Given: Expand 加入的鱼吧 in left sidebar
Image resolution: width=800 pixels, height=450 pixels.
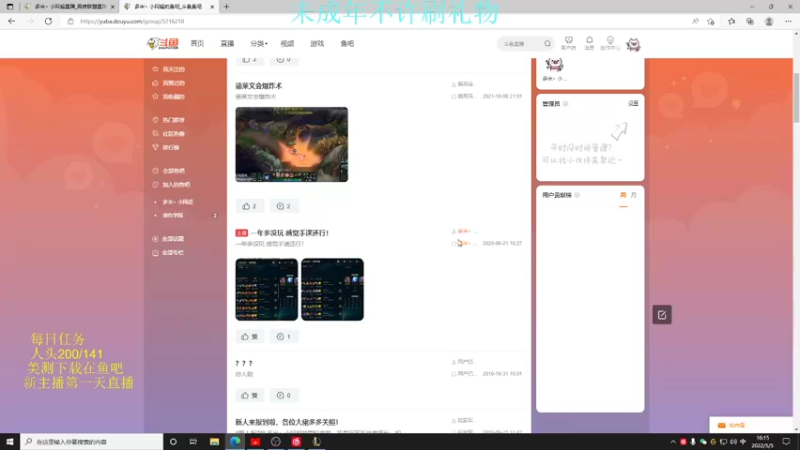Looking at the screenshot, I should click(171, 185).
